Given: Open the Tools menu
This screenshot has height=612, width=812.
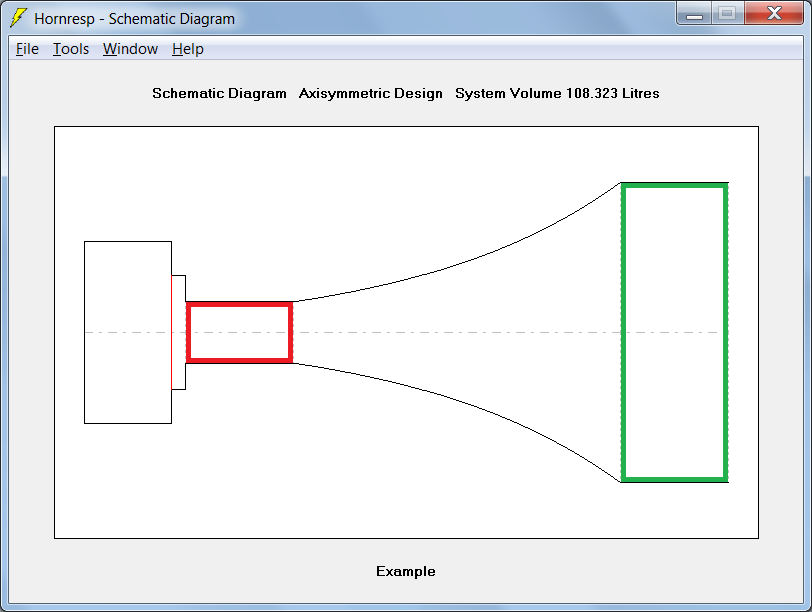Looking at the screenshot, I should click(71, 49).
